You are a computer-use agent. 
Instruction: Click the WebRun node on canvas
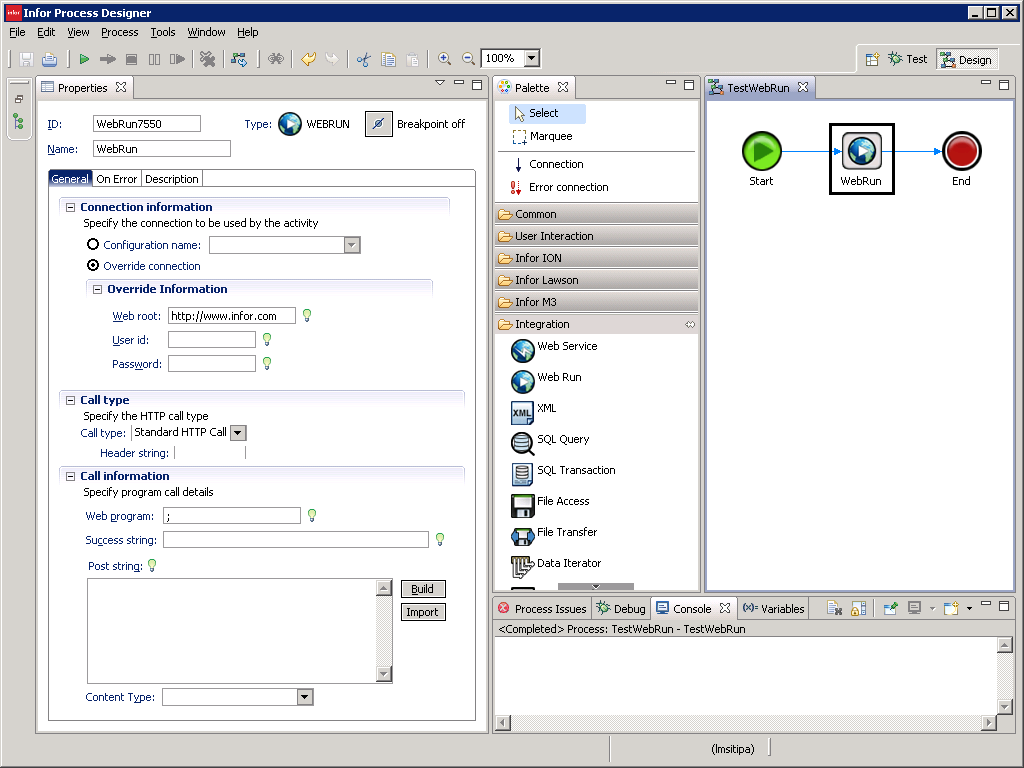[x=861, y=153]
